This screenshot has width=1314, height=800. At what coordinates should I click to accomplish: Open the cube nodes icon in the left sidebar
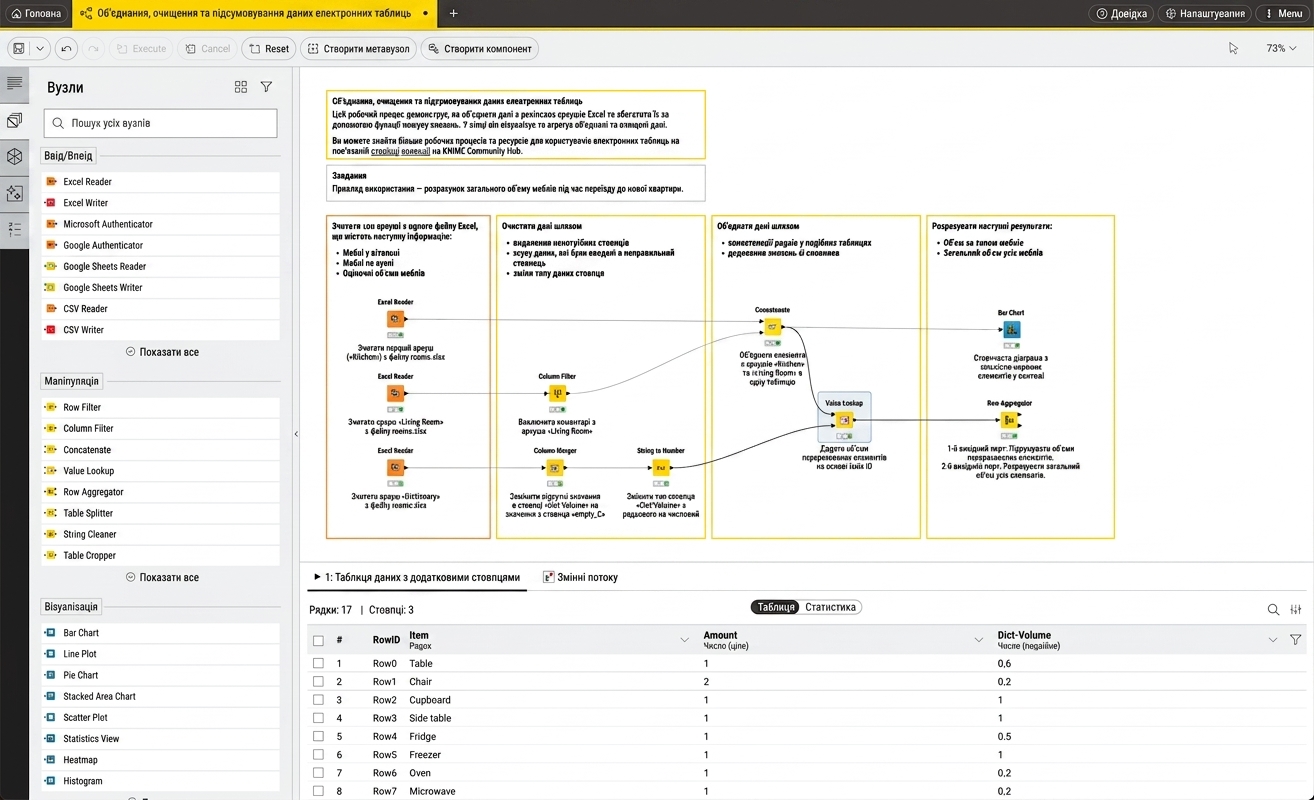coord(14,157)
